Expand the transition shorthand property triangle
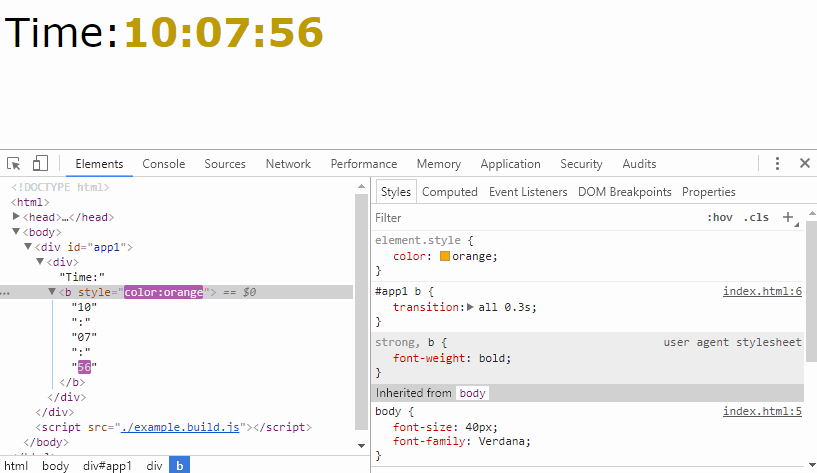The image size is (817, 473). point(470,307)
